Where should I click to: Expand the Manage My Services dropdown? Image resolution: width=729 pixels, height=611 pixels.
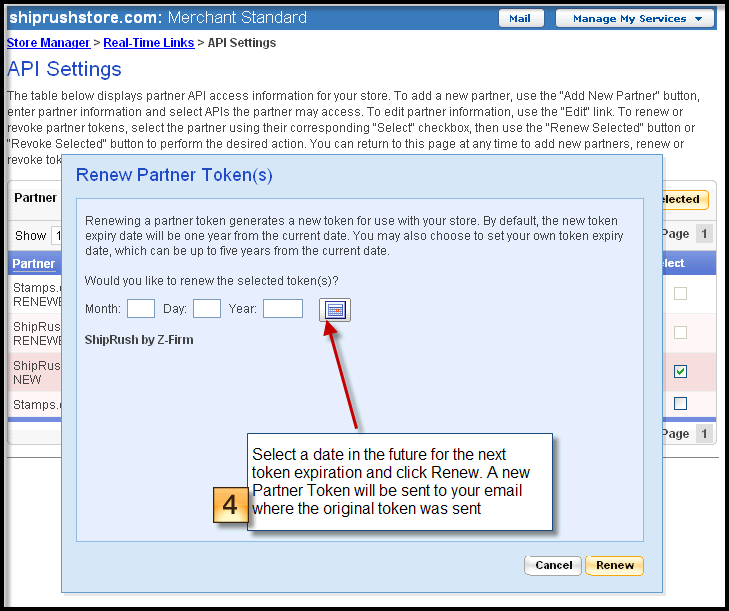[634, 18]
